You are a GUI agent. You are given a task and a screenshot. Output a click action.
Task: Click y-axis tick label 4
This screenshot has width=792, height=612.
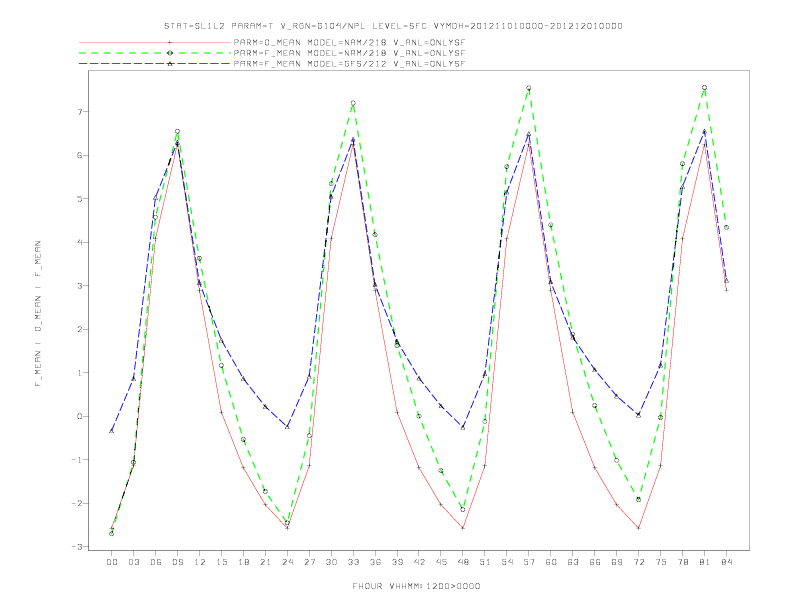(x=80, y=242)
